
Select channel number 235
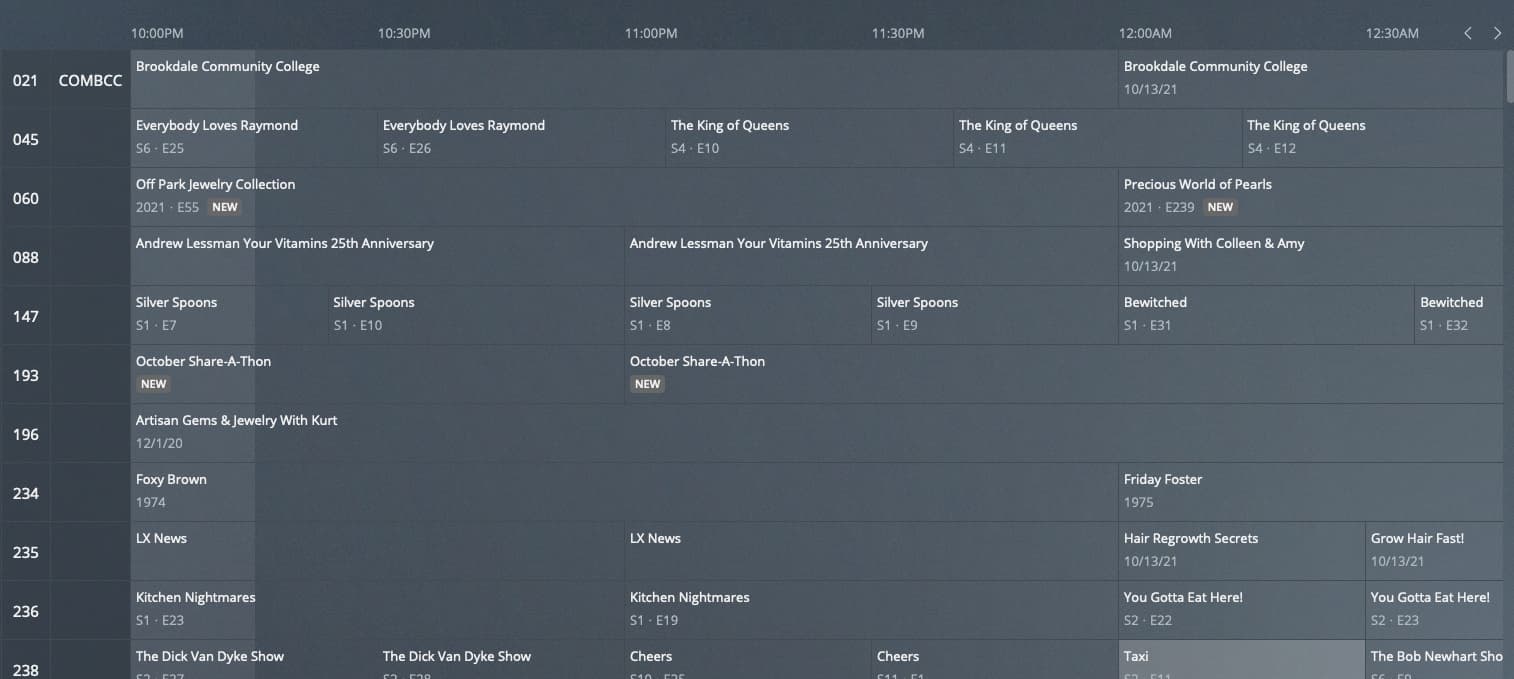coord(25,552)
